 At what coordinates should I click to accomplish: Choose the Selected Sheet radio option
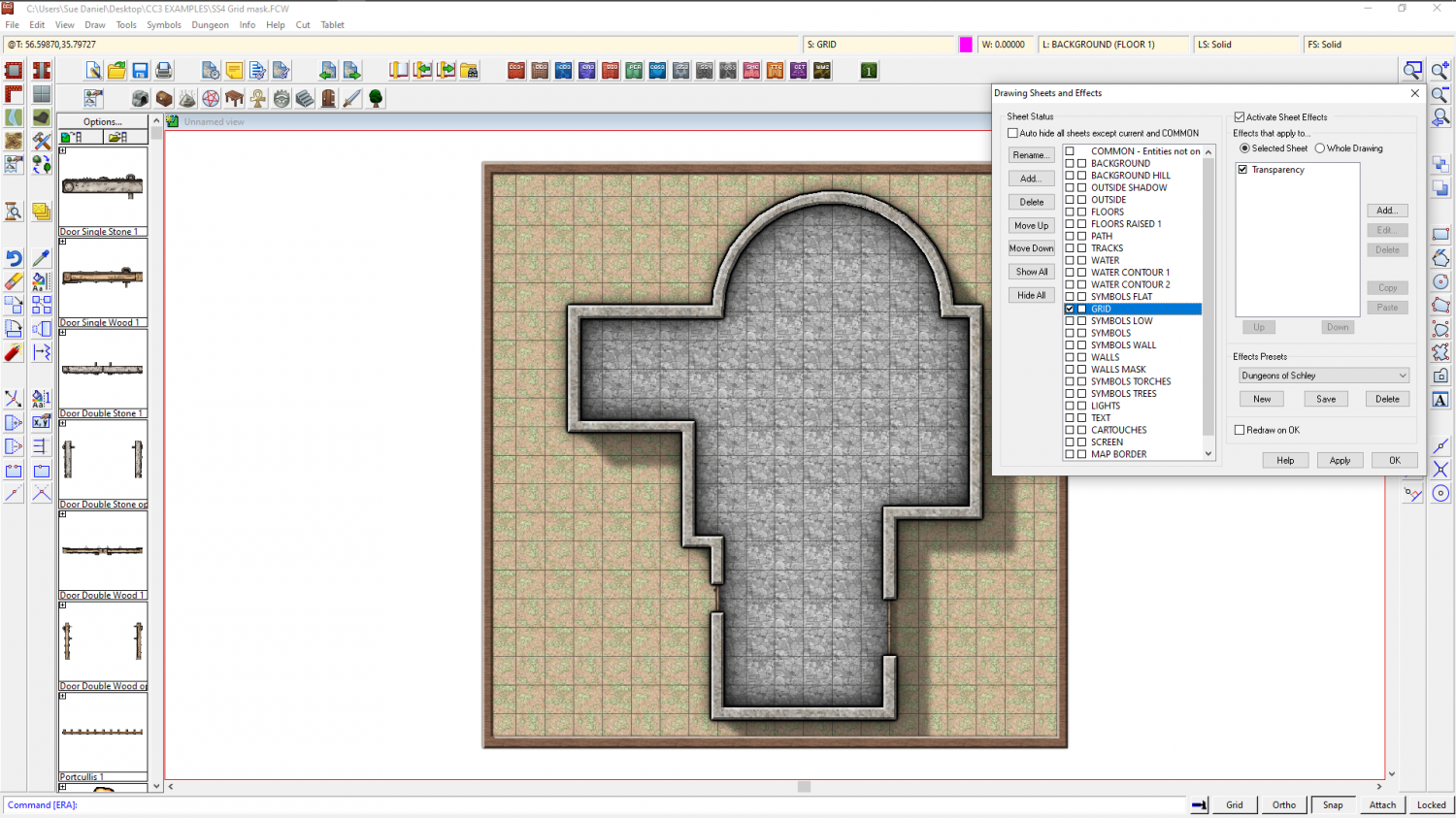[x=1244, y=148]
